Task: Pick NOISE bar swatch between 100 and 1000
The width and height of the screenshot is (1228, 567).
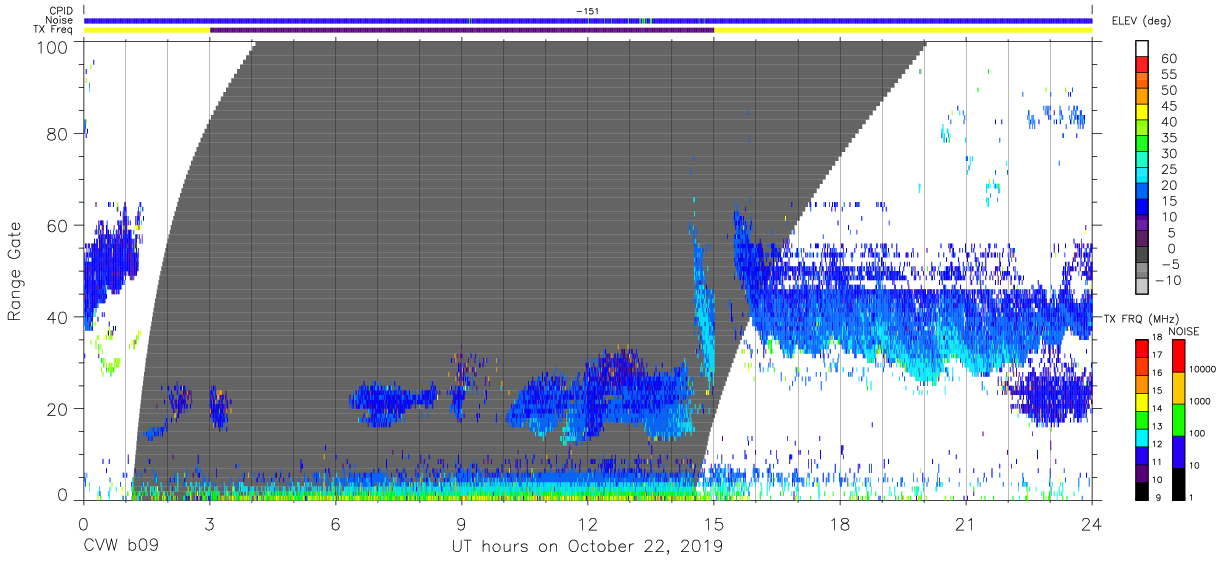Action: pos(1178,419)
